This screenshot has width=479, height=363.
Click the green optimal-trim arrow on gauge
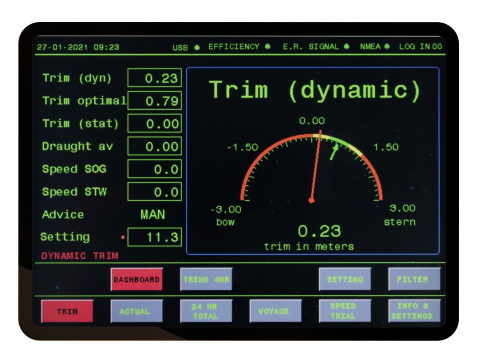coord(334,151)
